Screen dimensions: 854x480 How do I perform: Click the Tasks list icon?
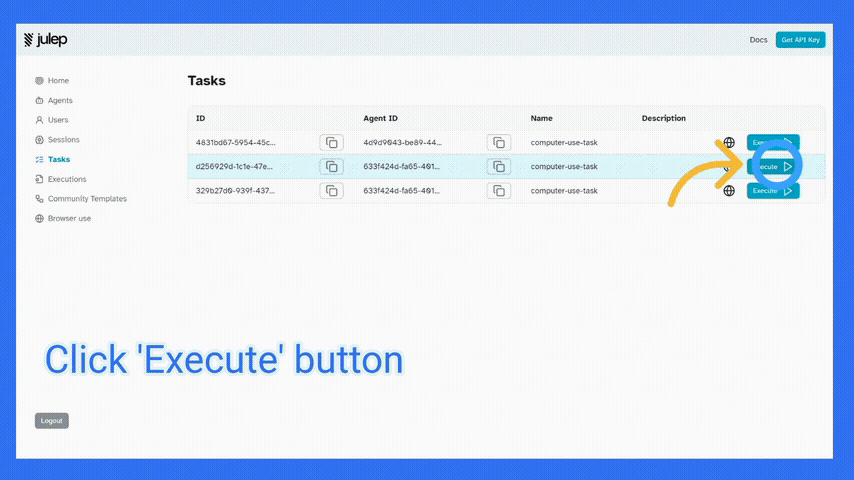pyautogui.click(x=39, y=159)
